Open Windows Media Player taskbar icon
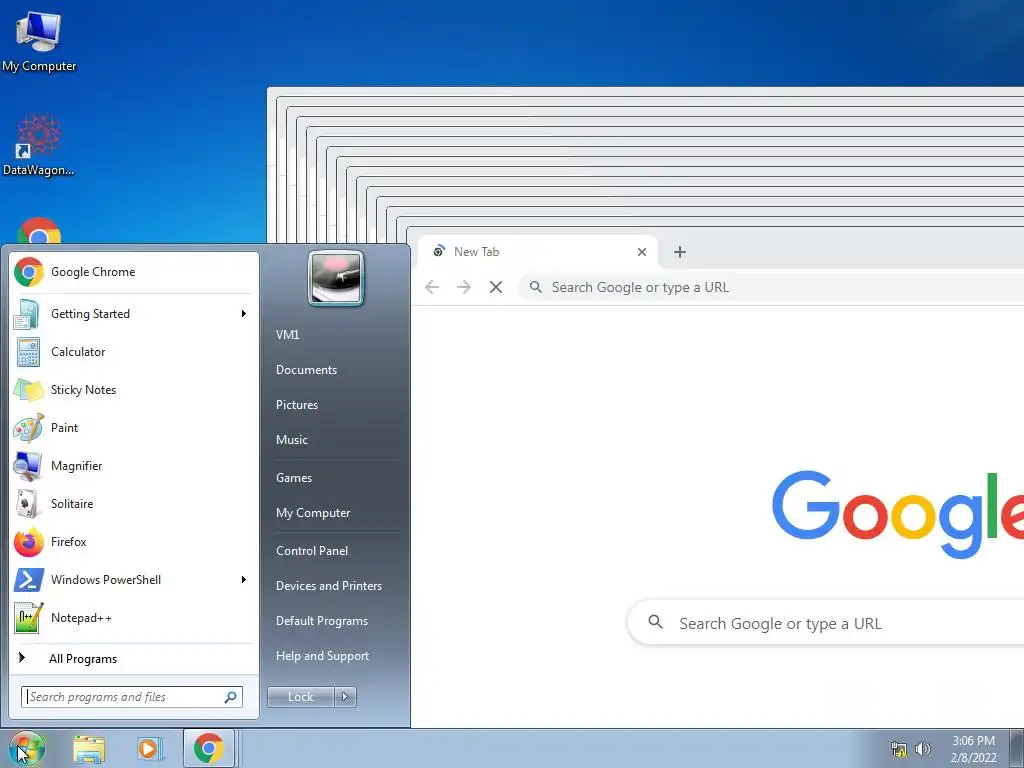 click(x=148, y=749)
